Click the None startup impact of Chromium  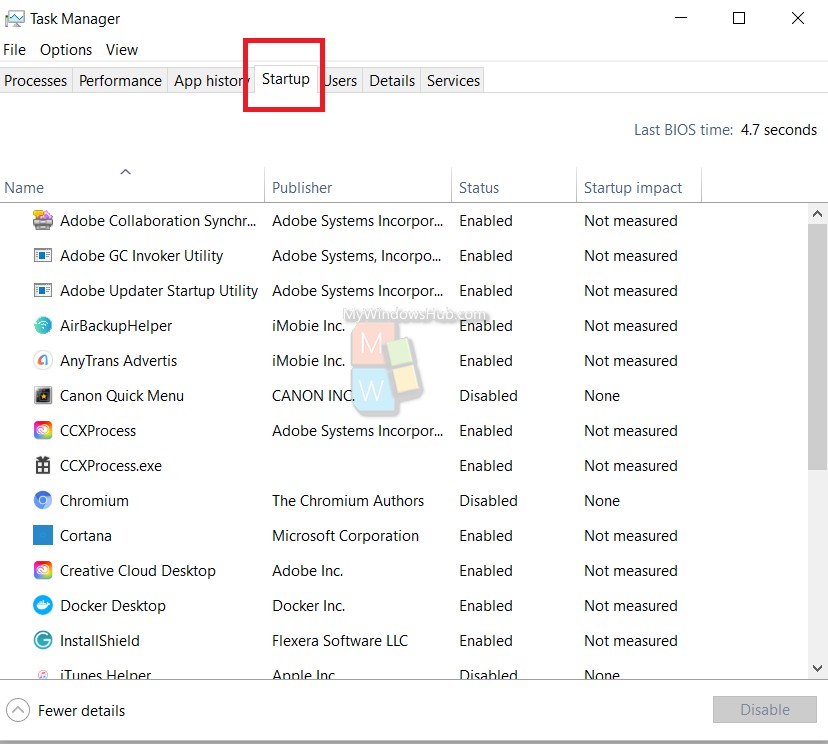point(602,501)
